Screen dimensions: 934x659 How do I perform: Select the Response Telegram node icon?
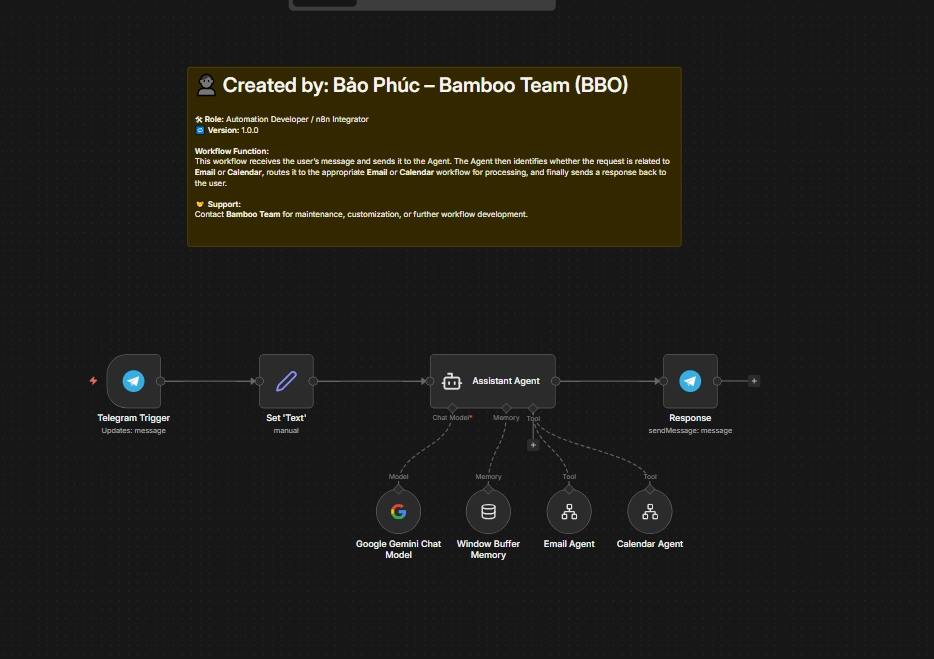(x=690, y=381)
